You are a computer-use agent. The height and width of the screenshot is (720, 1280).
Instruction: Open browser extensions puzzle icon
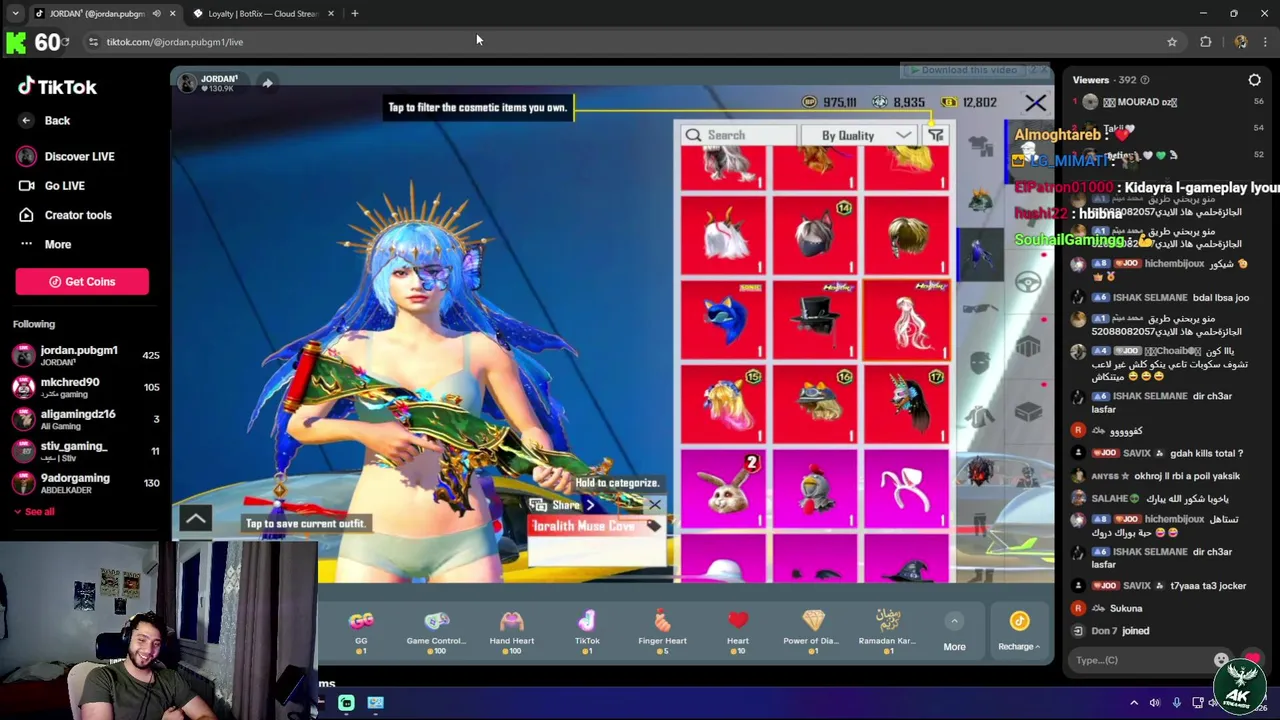[x=1205, y=42]
